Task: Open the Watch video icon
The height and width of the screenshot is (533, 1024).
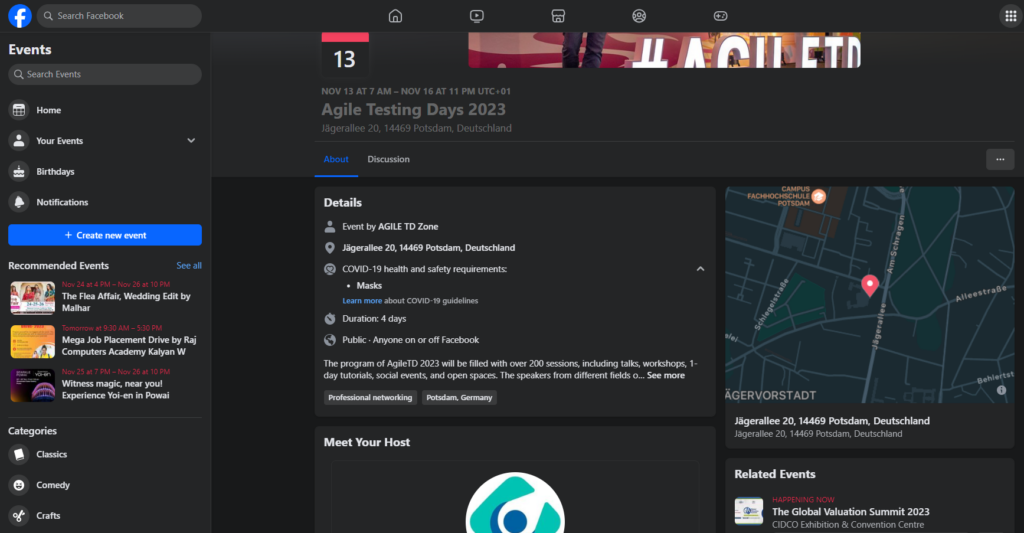Action: [477, 16]
